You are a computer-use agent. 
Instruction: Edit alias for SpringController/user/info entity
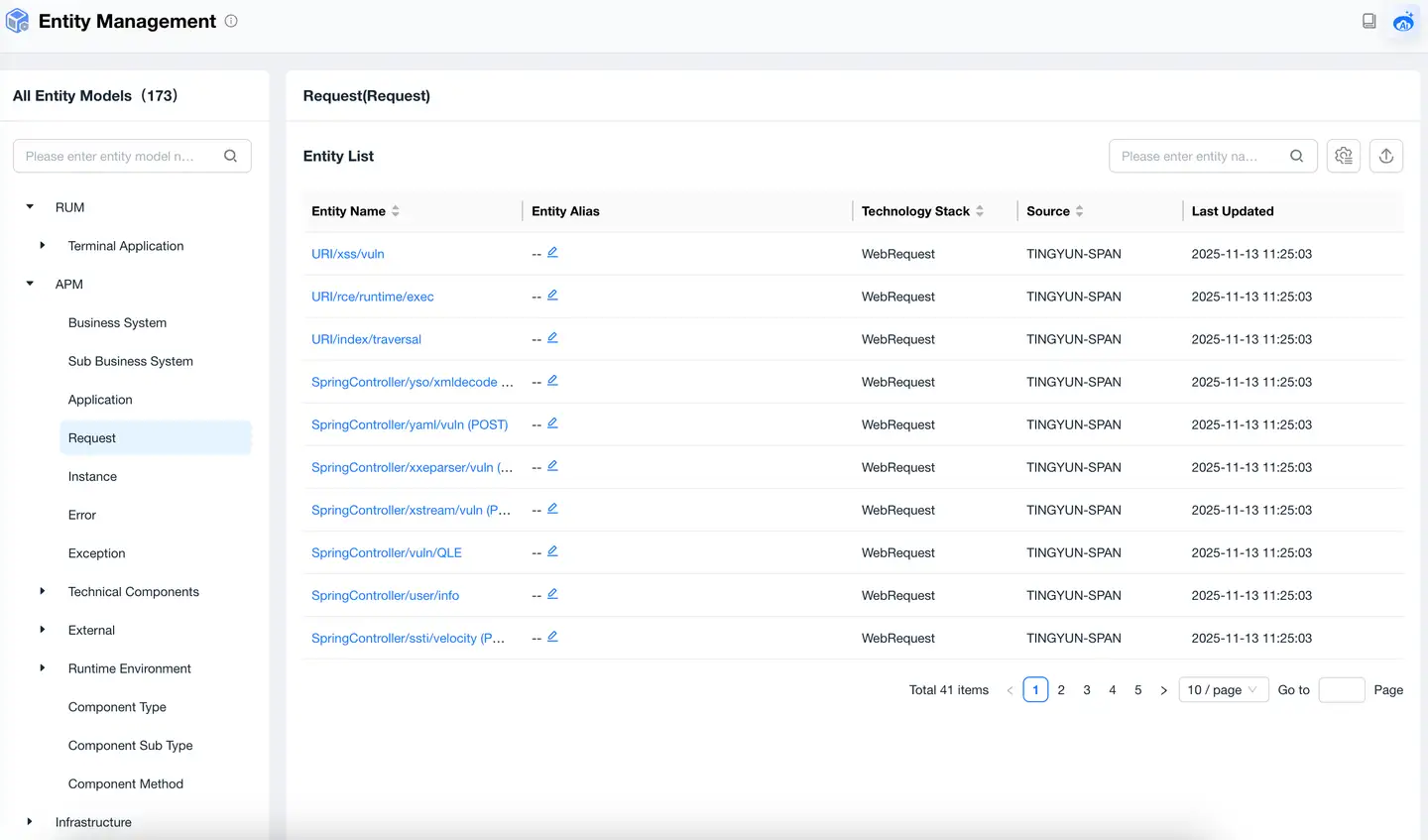pyautogui.click(x=552, y=594)
